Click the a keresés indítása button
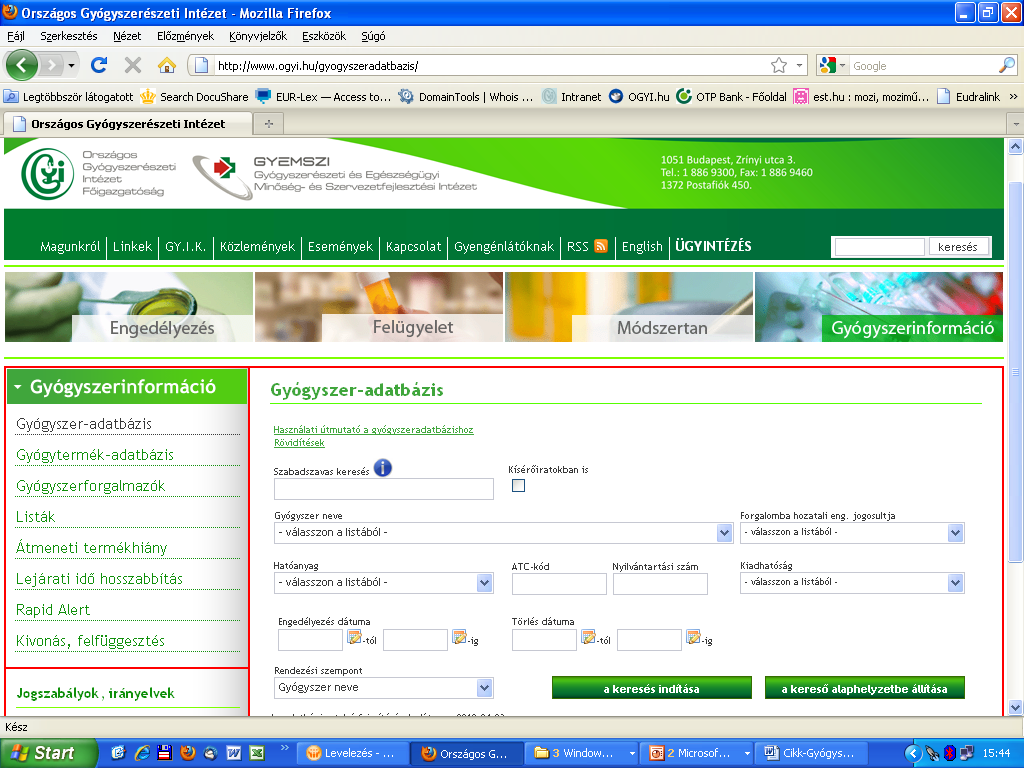 click(652, 688)
